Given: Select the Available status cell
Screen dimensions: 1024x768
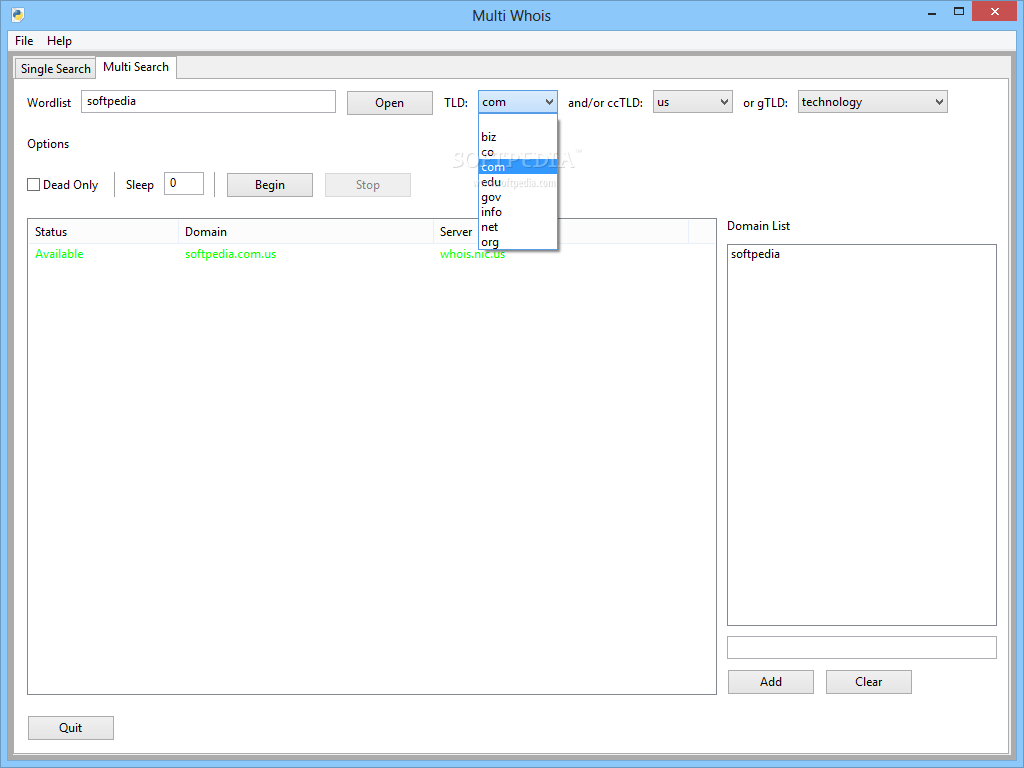Looking at the screenshot, I should pyautogui.click(x=59, y=254).
